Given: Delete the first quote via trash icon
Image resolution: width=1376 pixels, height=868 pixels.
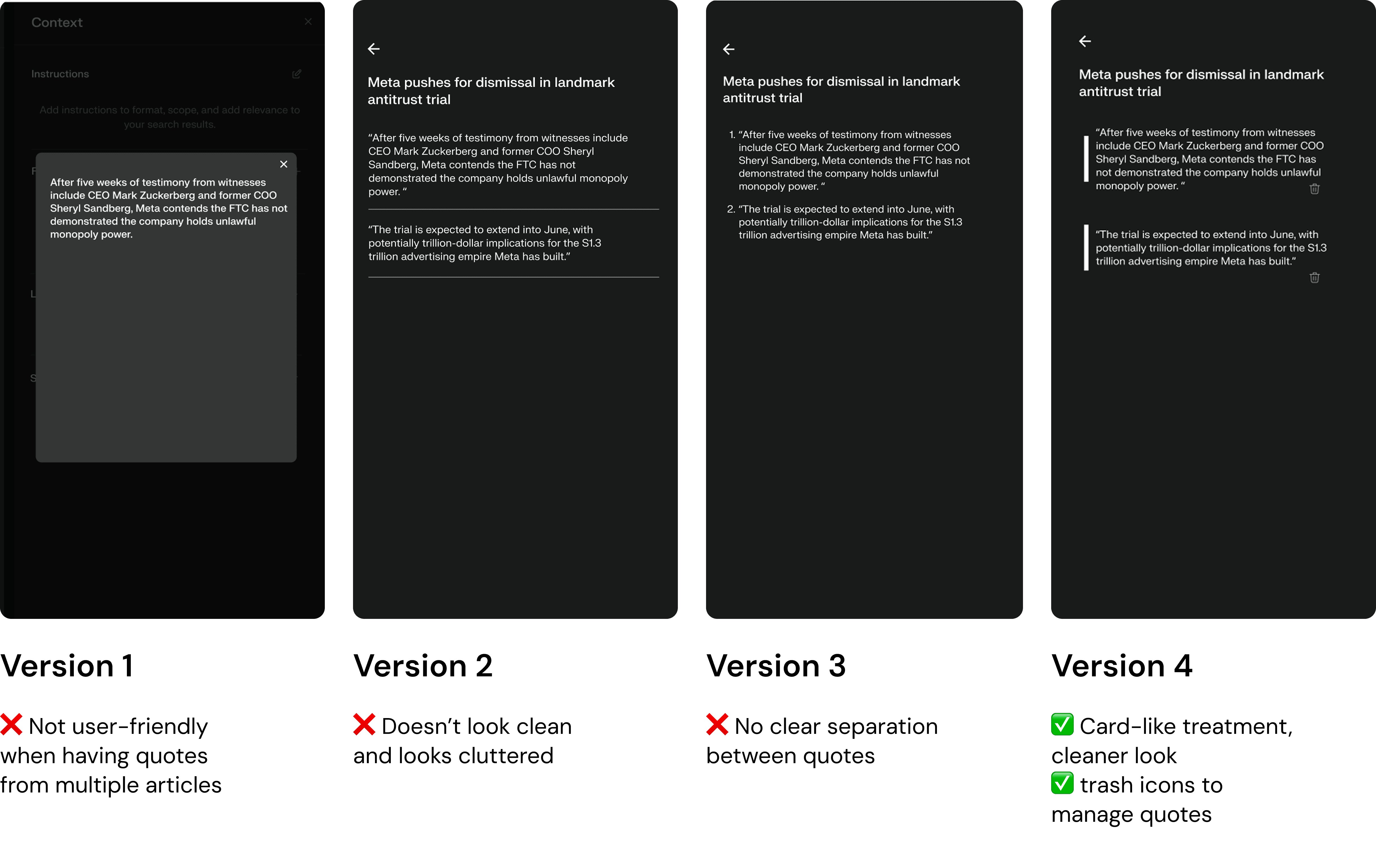Looking at the screenshot, I should click(x=1314, y=189).
